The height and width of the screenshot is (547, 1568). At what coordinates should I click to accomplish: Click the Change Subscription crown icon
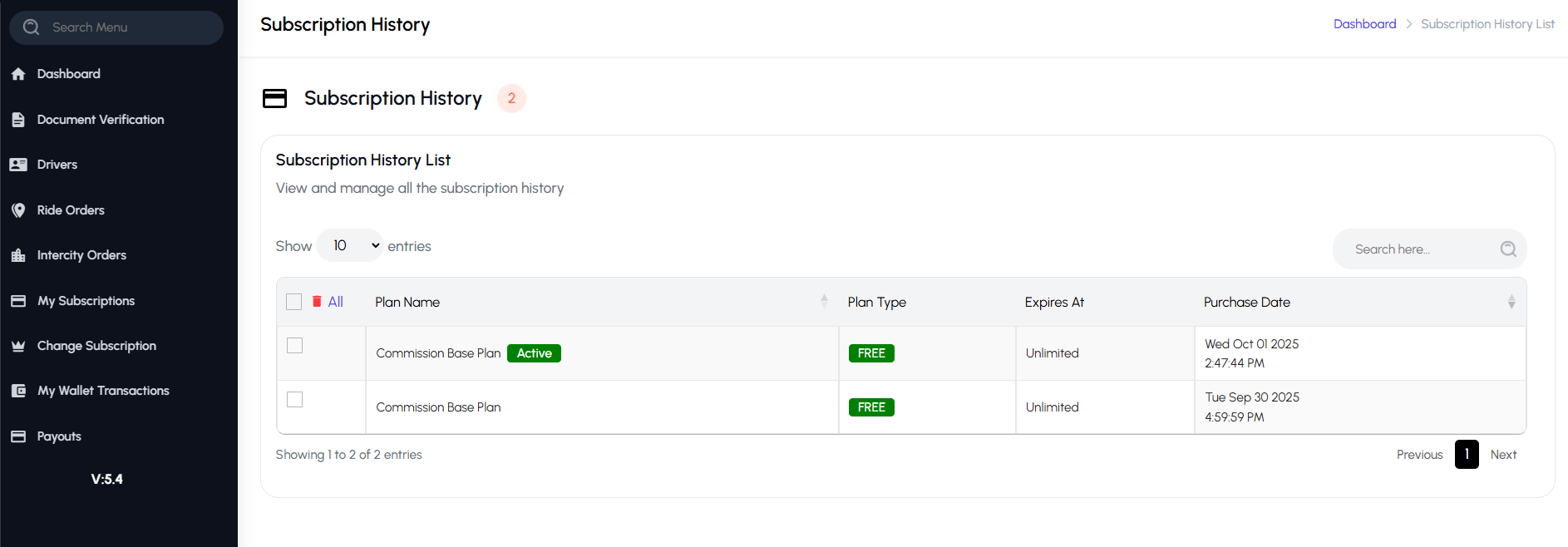coord(18,346)
